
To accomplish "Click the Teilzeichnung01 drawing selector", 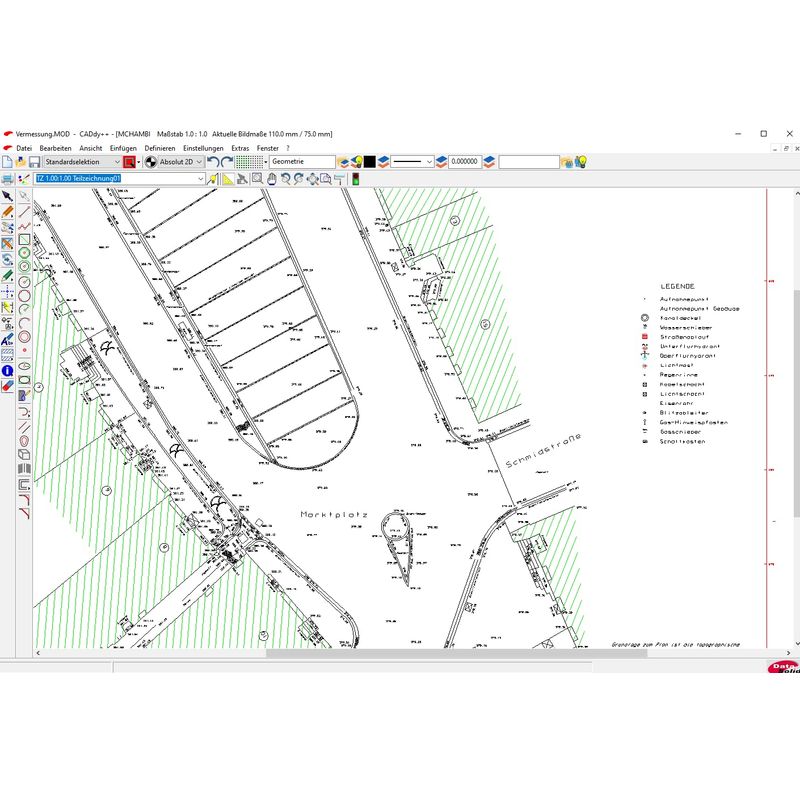I will [x=119, y=179].
